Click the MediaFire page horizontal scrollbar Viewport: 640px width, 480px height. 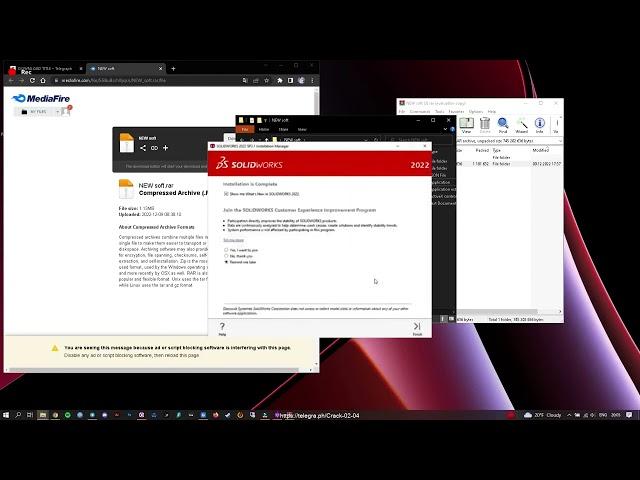pos(154,370)
